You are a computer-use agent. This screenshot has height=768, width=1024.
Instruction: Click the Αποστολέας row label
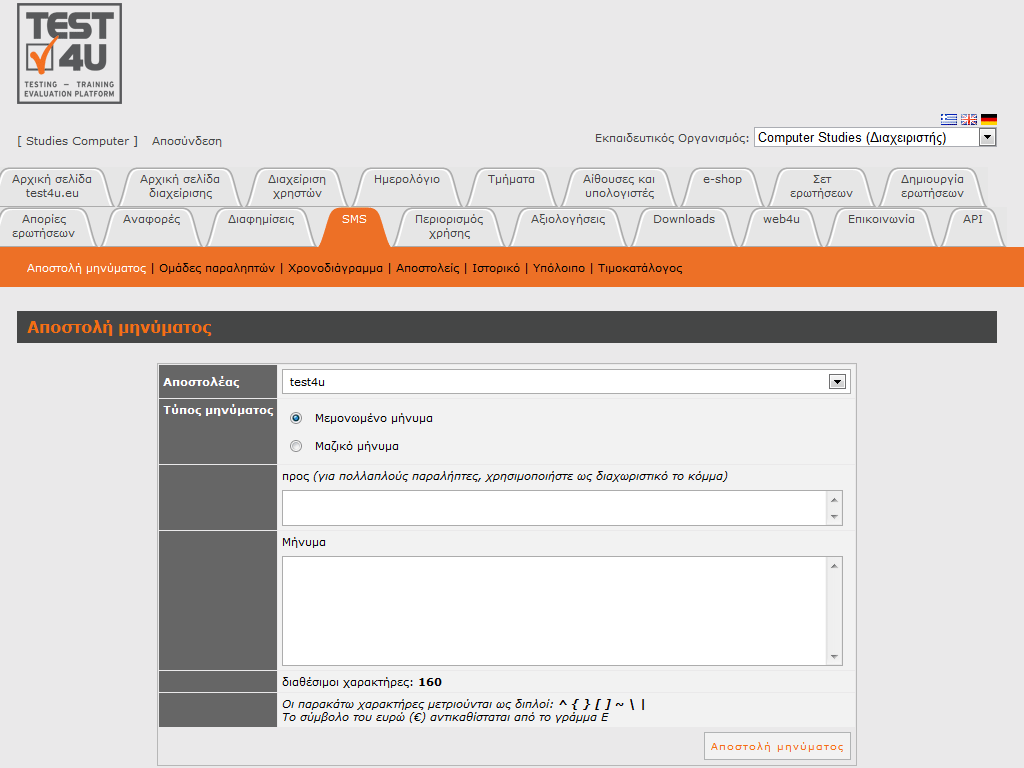(x=201, y=382)
